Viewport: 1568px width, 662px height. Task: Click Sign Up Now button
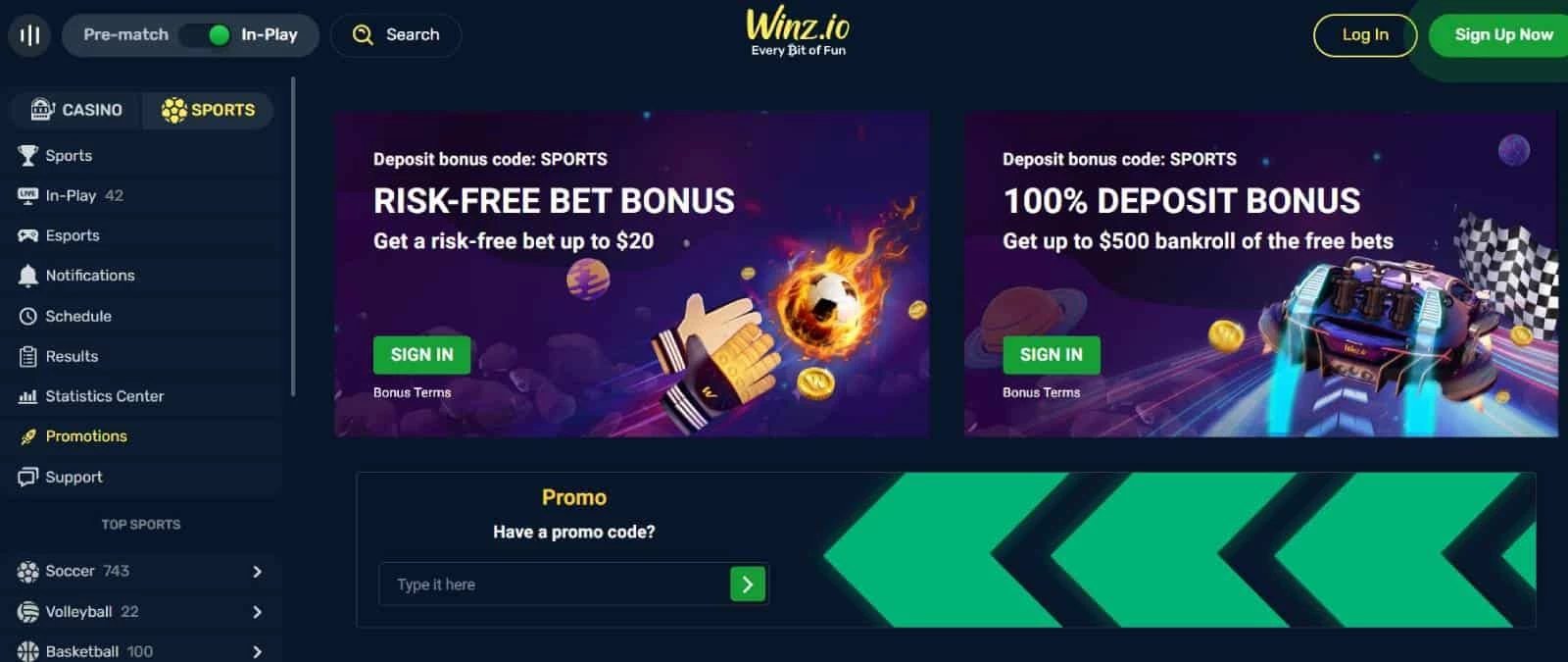tap(1501, 35)
